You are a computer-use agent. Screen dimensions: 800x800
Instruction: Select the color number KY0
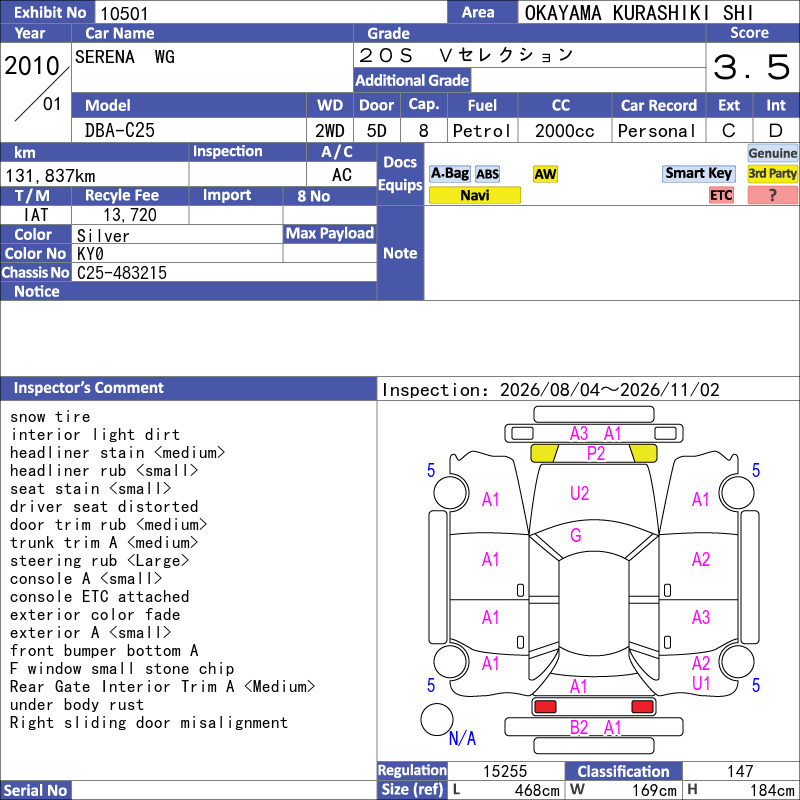tap(90, 254)
